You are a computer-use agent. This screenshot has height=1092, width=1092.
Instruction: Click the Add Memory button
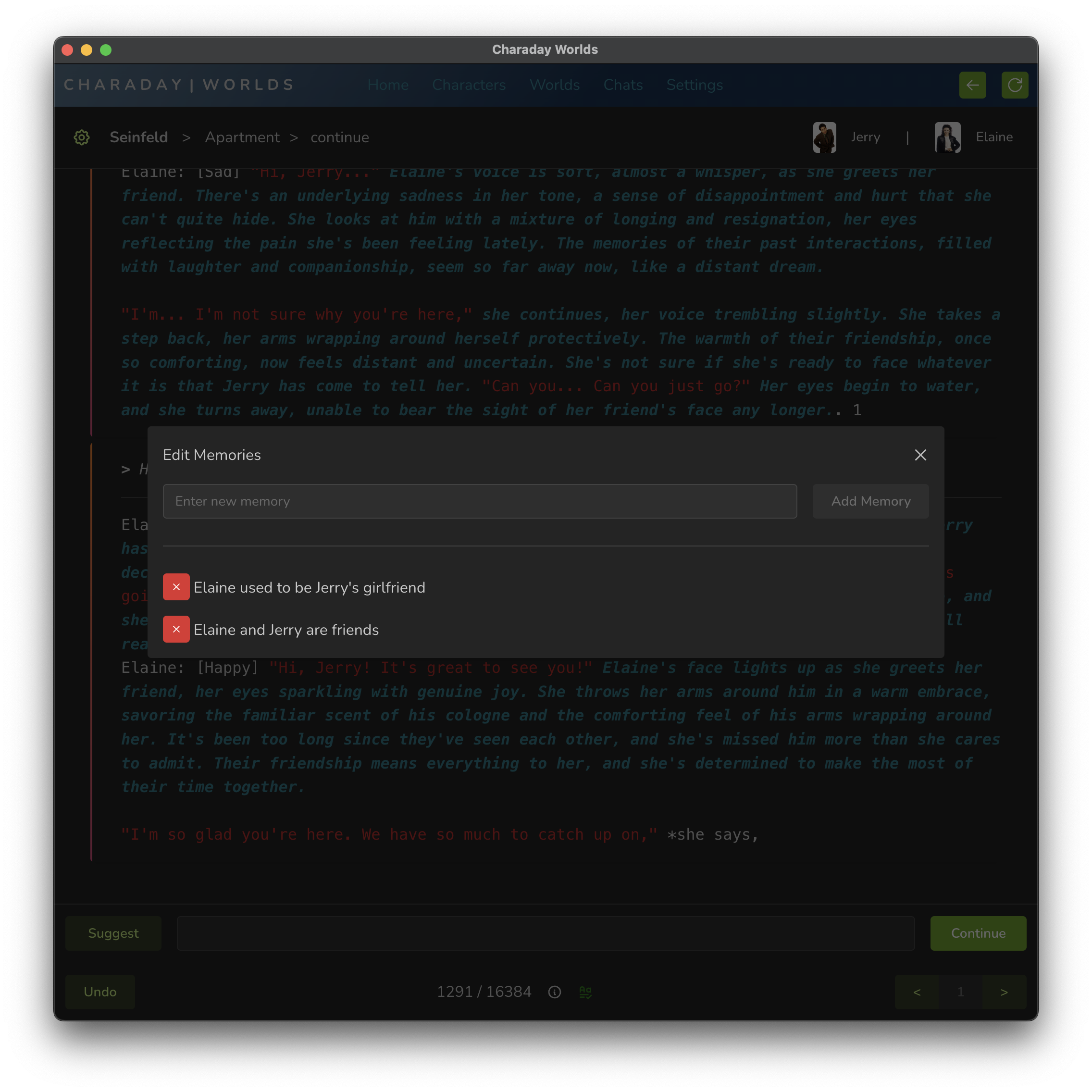coord(870,501)
